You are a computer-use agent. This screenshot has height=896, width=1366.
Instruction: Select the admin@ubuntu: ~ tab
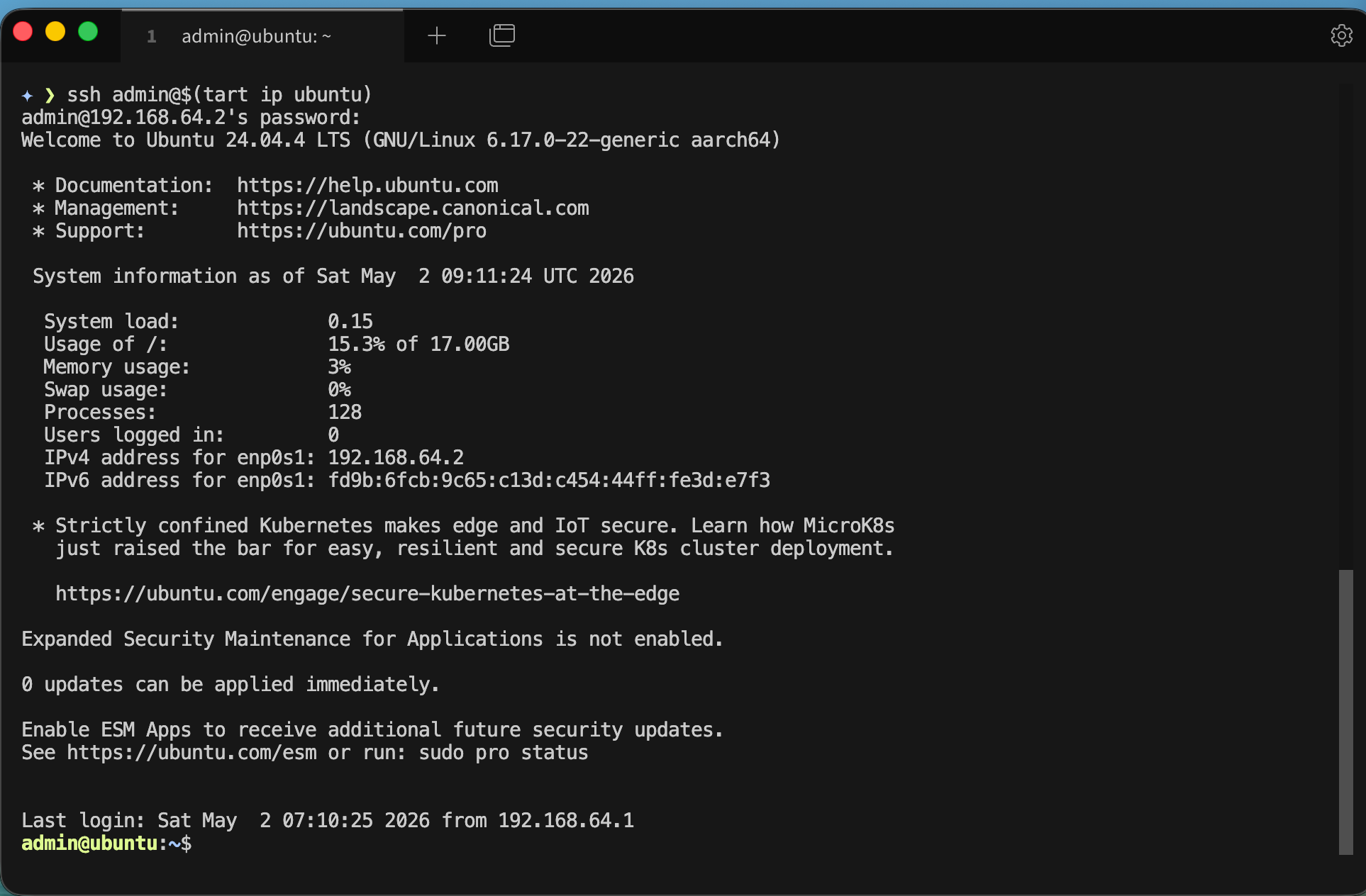(x=262, y=36)
